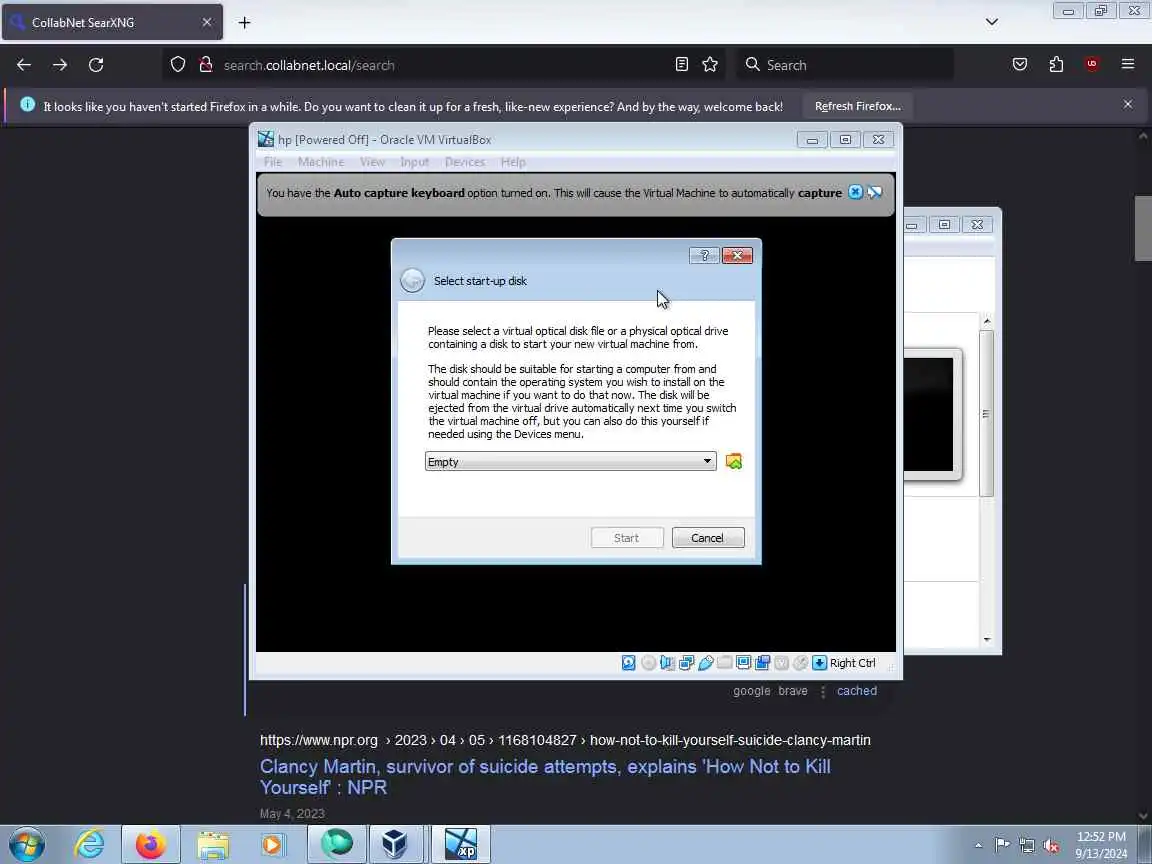Viewport: 1152px width, 864px height.
Task: Click the audio indicator in VM status bar
Action: [x=667, y=663]
